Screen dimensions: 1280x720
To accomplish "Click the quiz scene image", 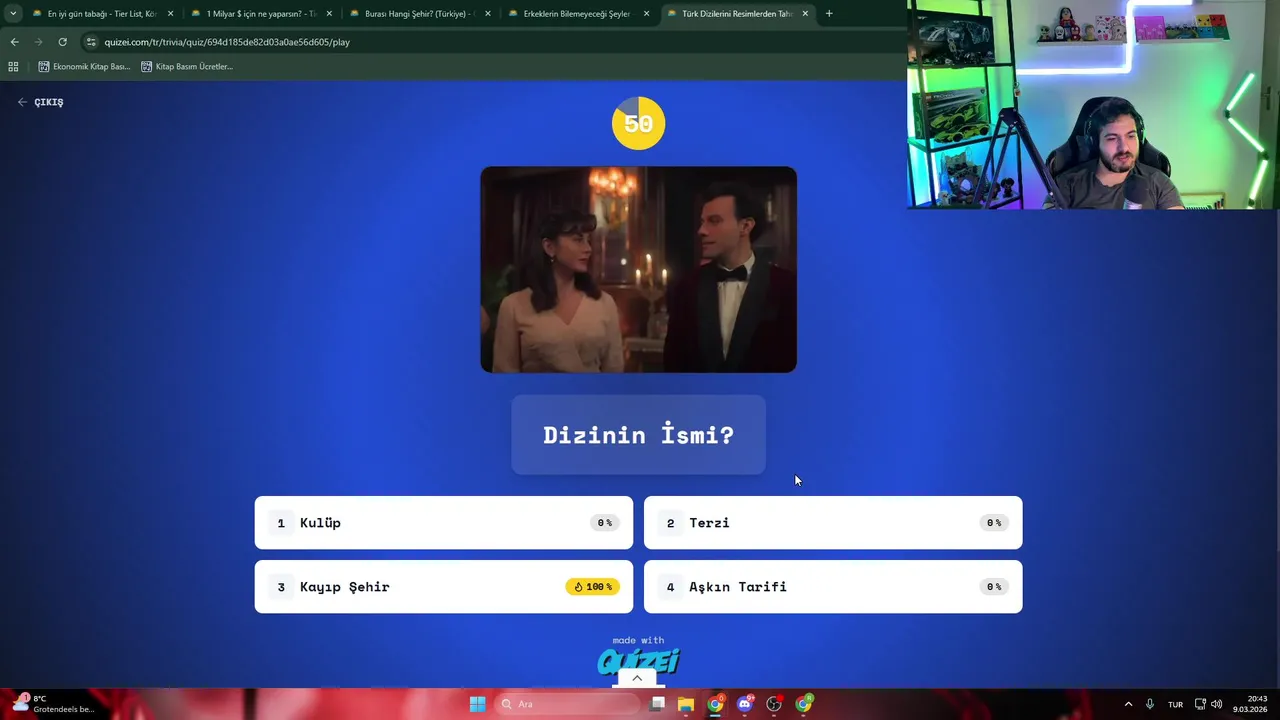I will [x=638, y=270].
